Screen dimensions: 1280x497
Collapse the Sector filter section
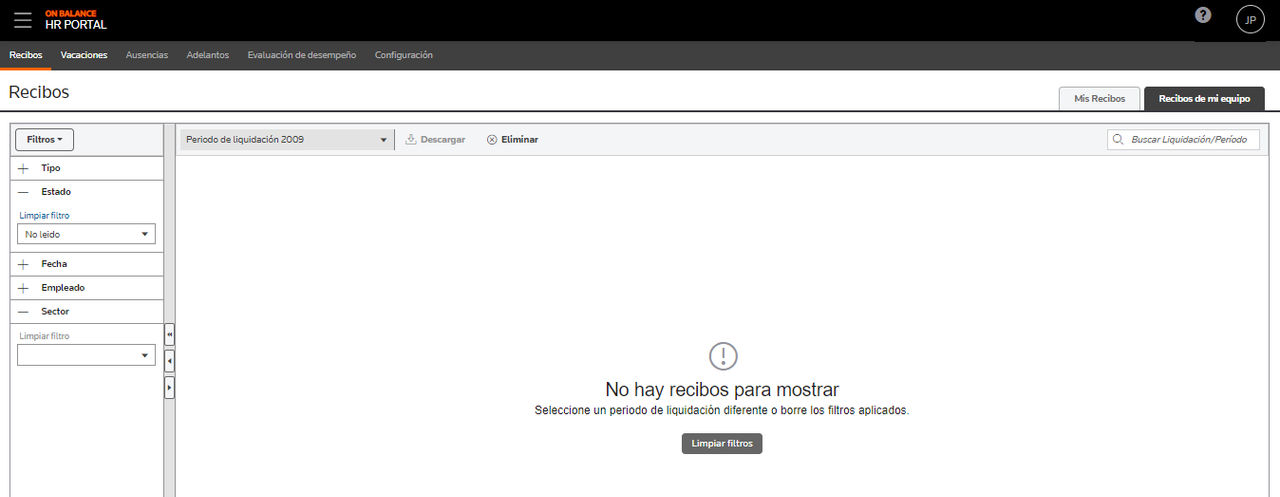(x=86, y=312)
